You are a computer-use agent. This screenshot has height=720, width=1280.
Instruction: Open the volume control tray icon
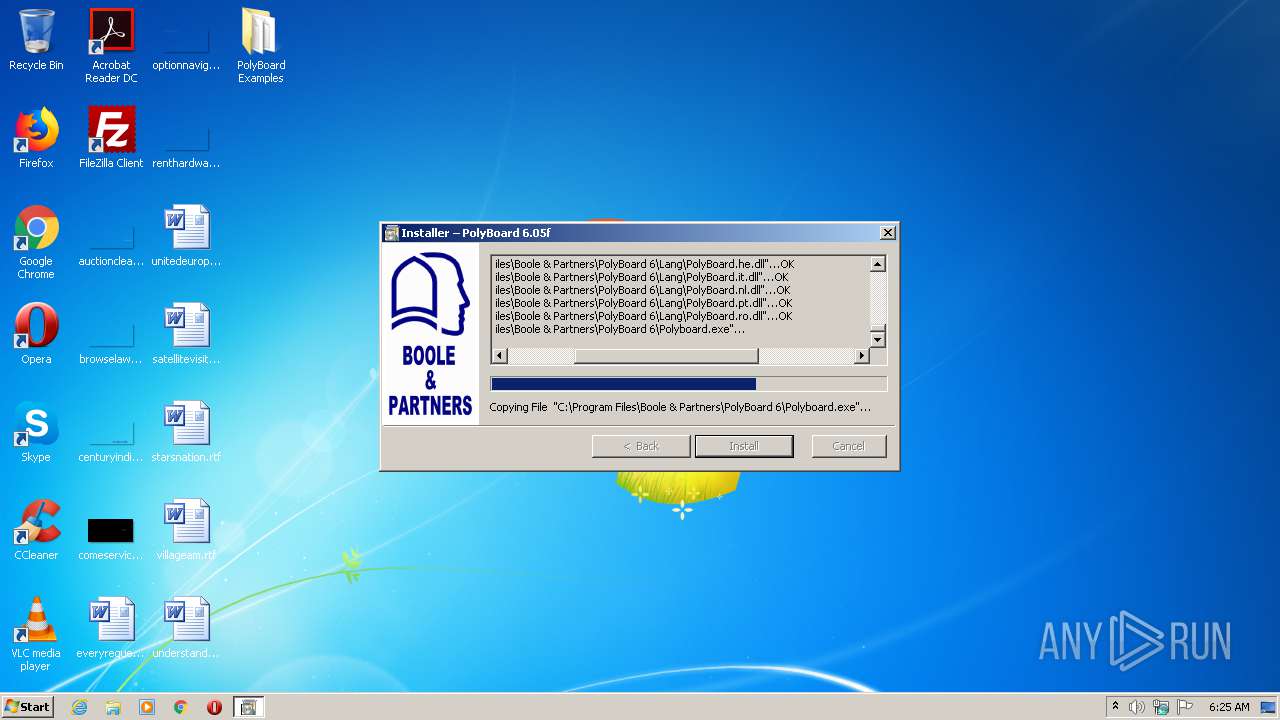point(1136,707)
